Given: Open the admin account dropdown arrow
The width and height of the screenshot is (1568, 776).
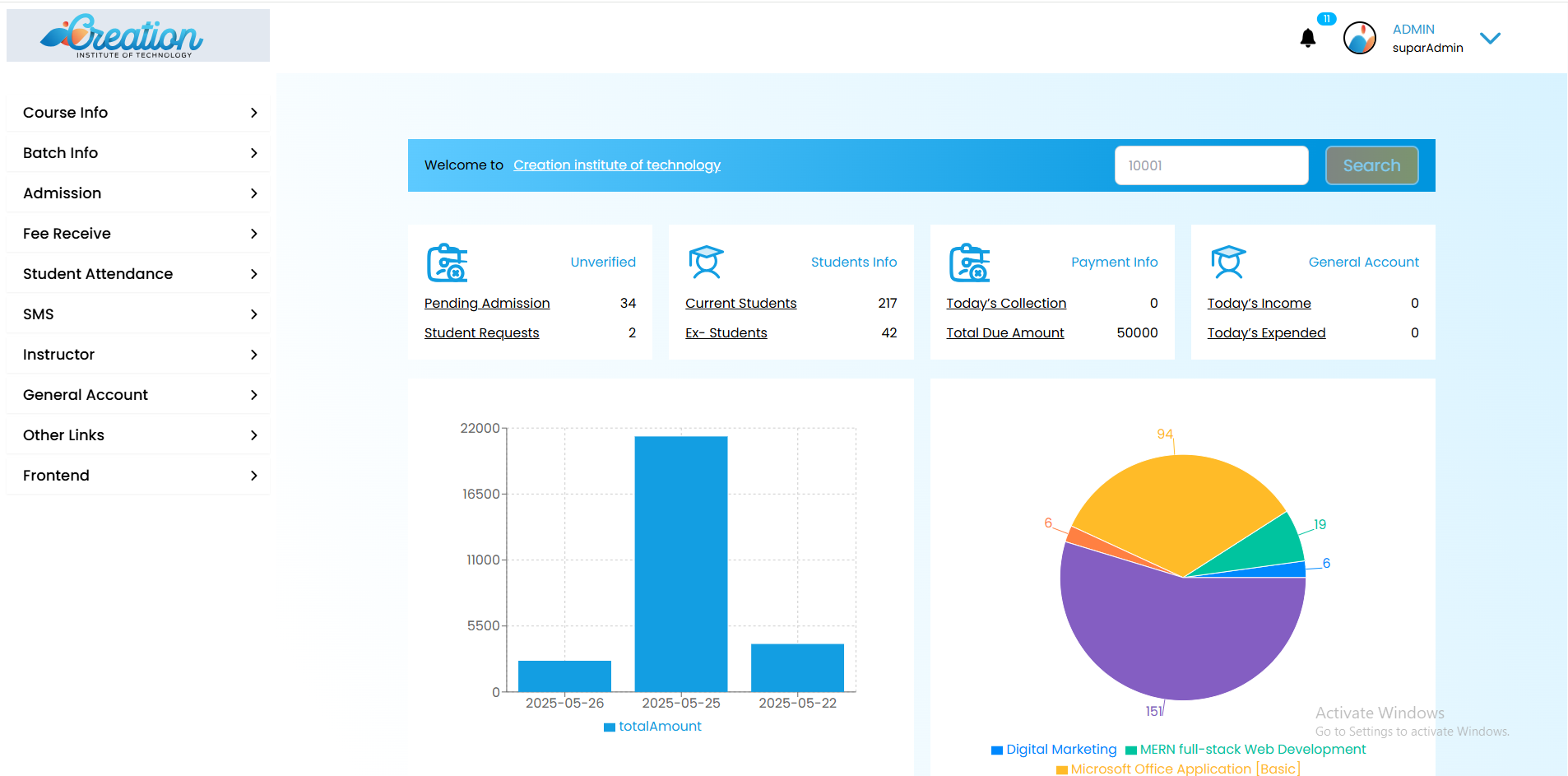Looking at the screenshot, I should pyautogui.click(x=1490, y=38).
